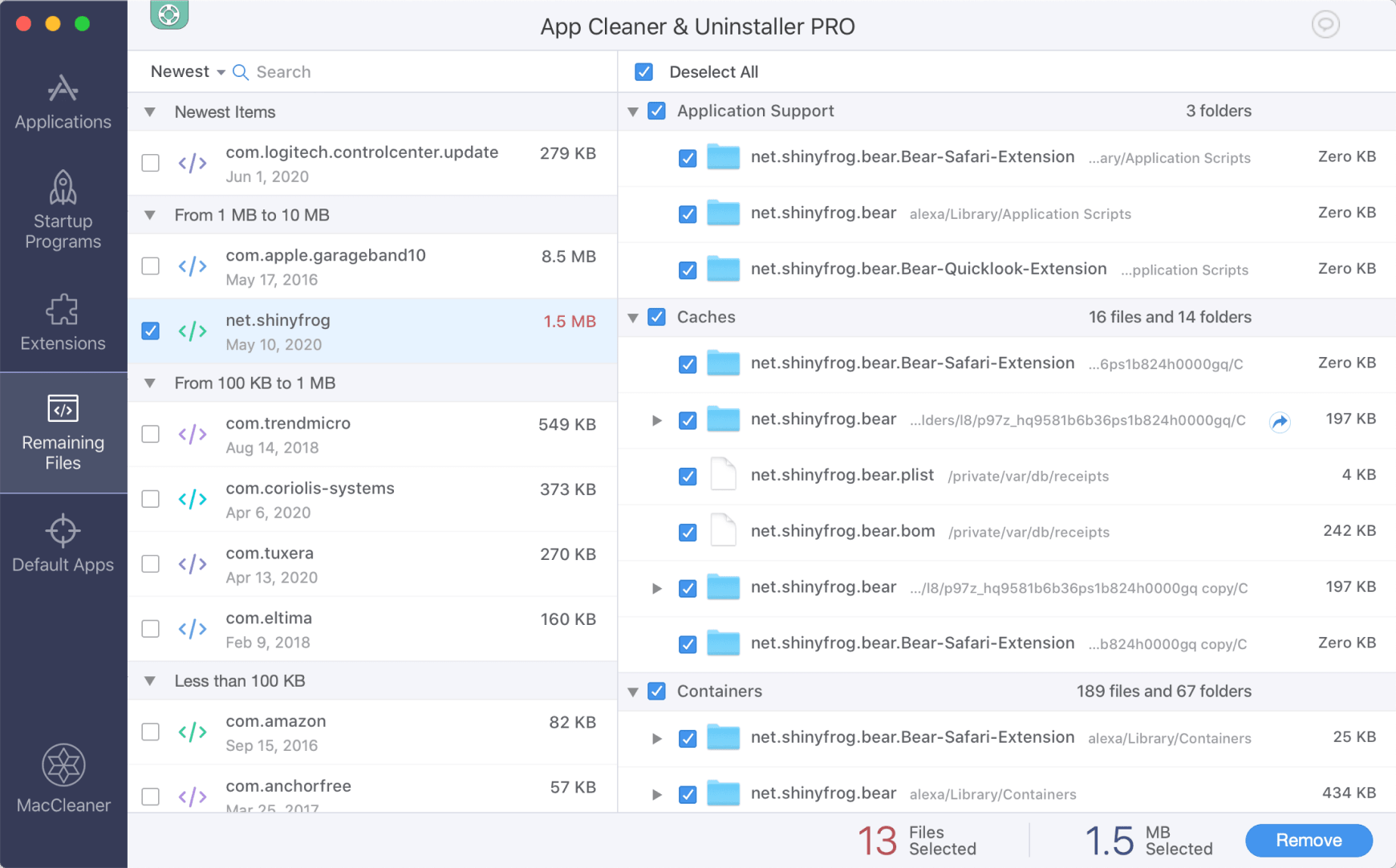Switch to the Remaining Files tab
This screenshot has height=868, width=1396.
pos(63,433)
